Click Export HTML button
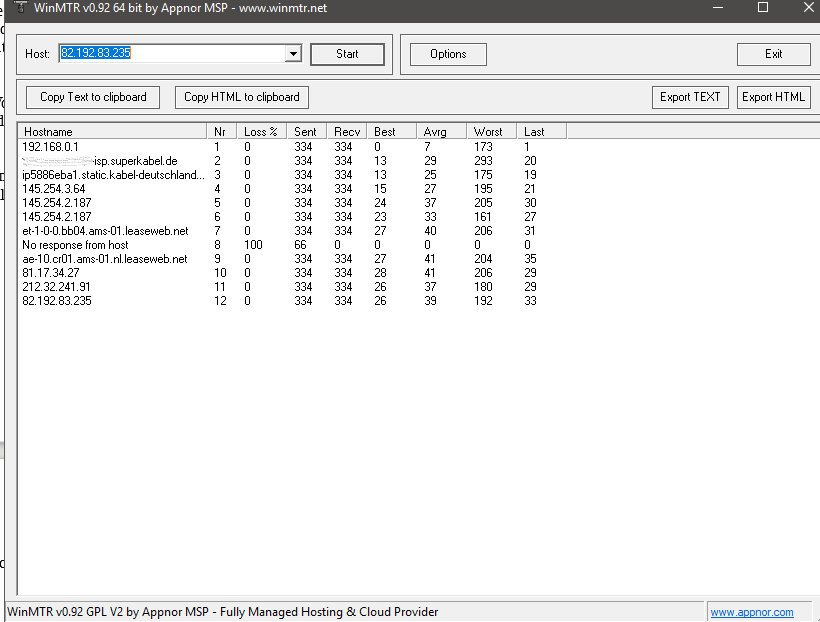This screenshot has width=820, height=622. (x=773, y=97)
